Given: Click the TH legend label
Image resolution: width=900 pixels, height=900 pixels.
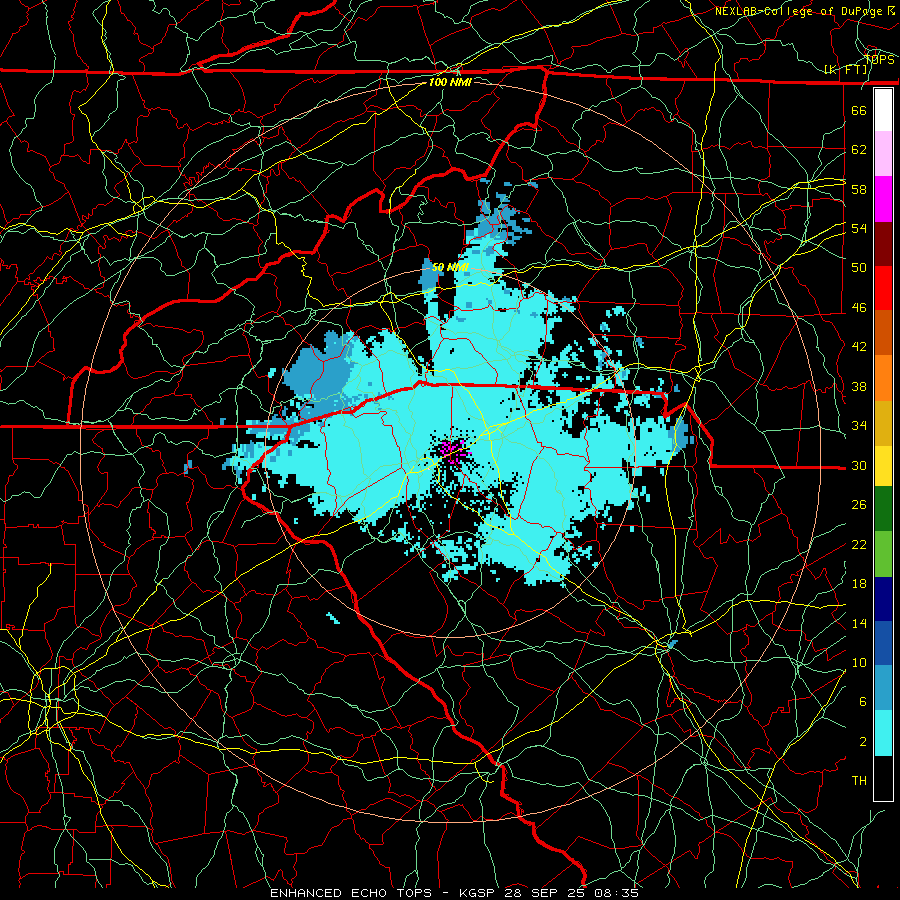Looking at the screenshot, I should 859,781.
